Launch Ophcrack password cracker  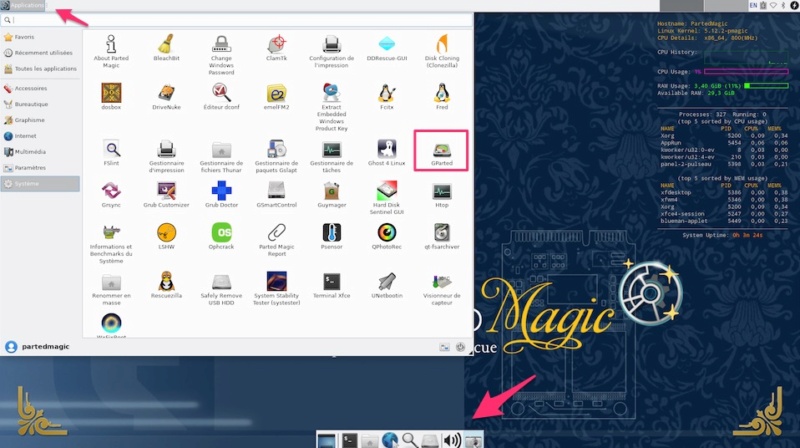click(x=221, y=236)
